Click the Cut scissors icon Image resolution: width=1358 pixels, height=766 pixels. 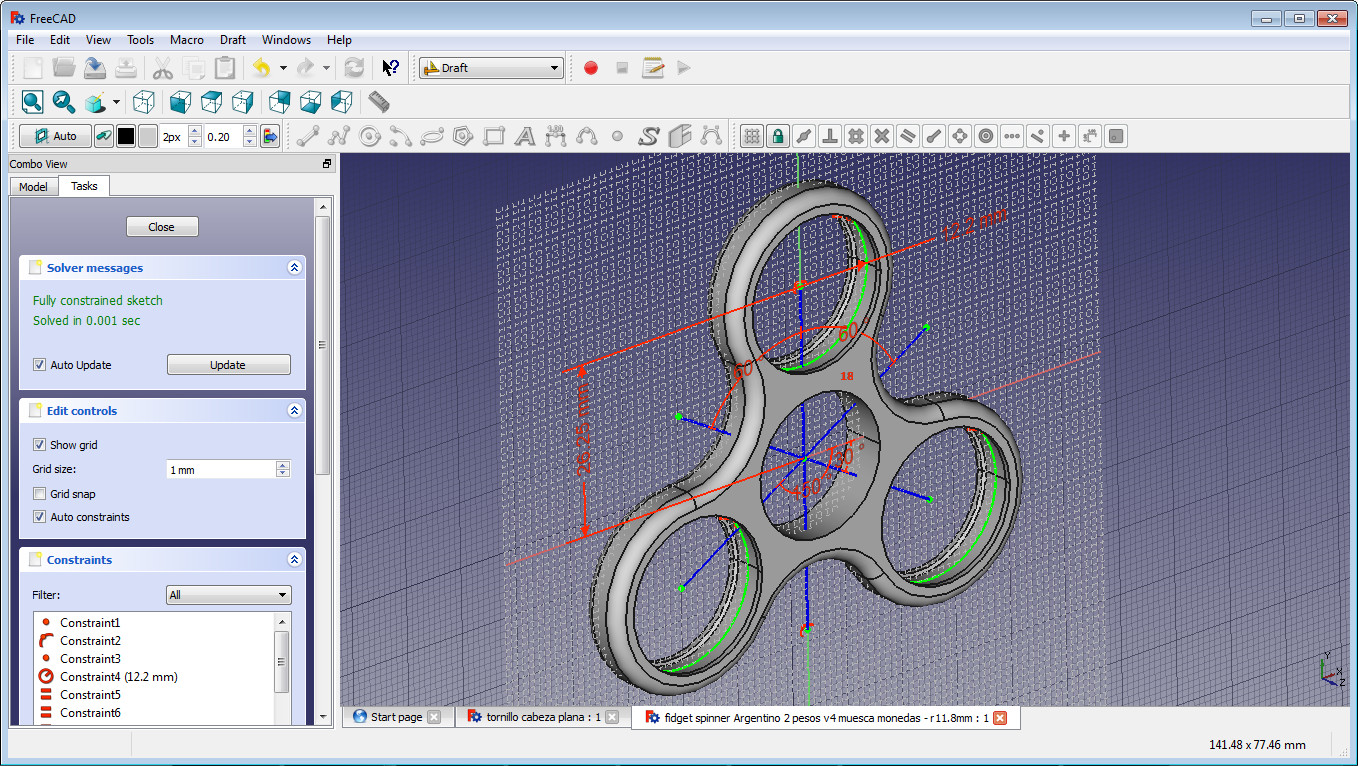[x=163, y=68]
